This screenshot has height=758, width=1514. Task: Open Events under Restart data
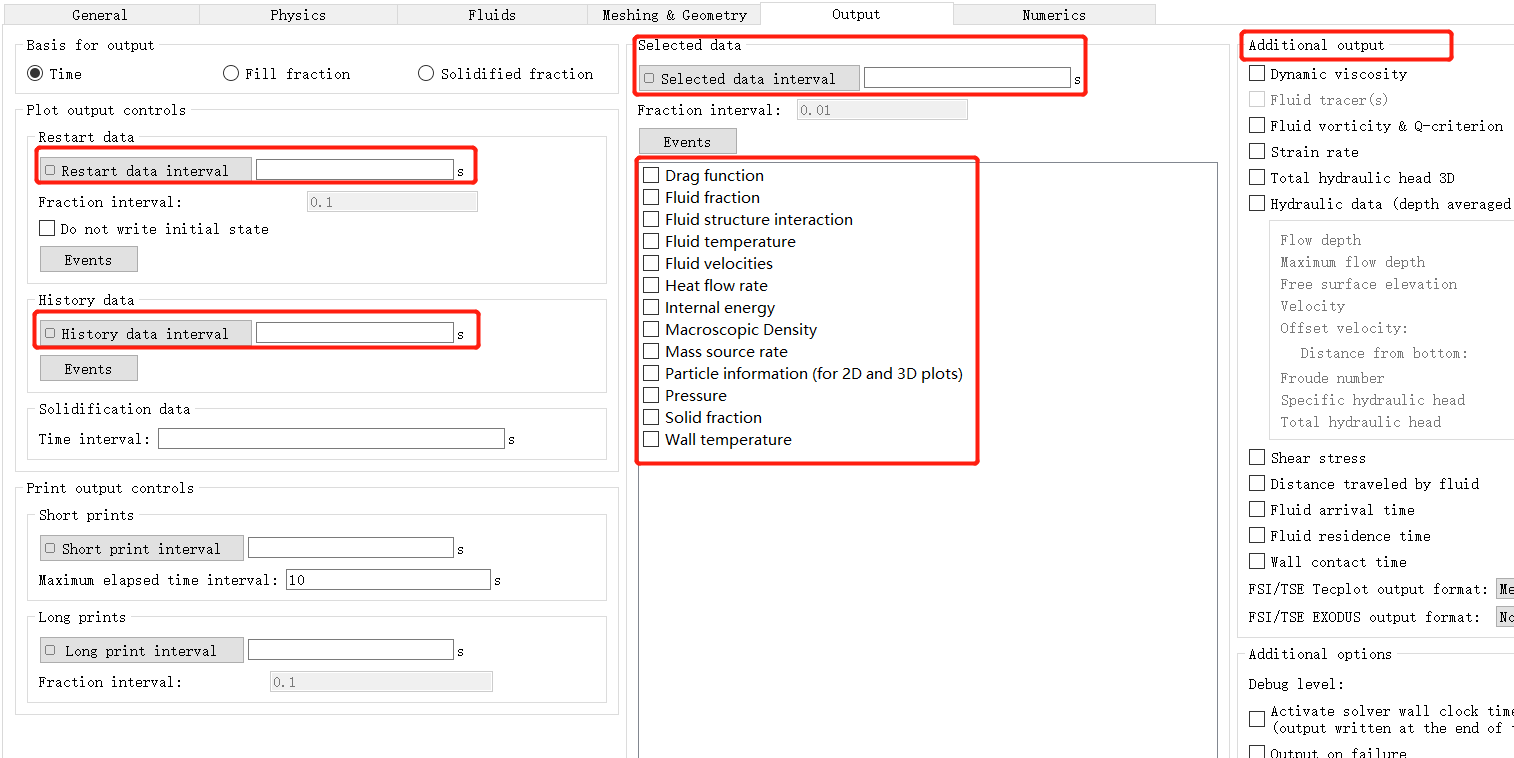(88, 260)
